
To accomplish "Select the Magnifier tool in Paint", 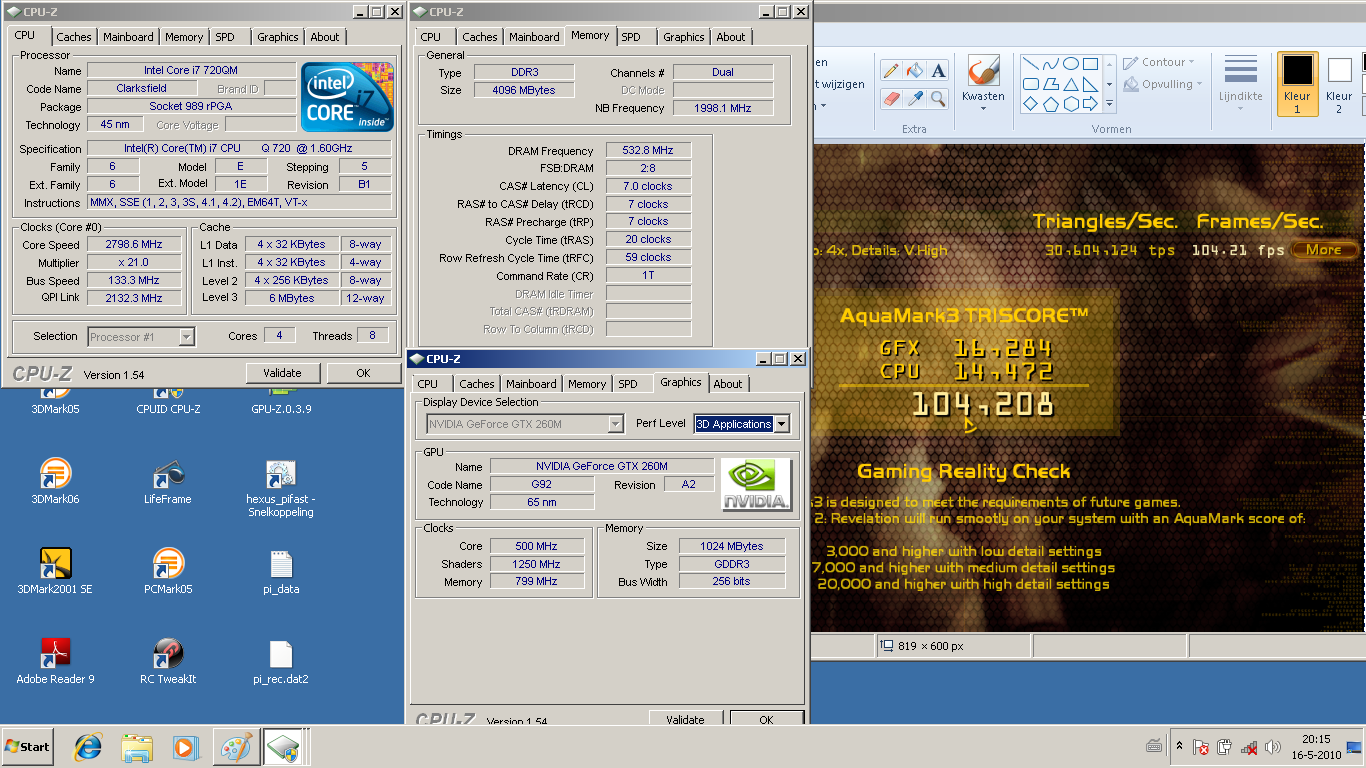I will pos(938,99).
